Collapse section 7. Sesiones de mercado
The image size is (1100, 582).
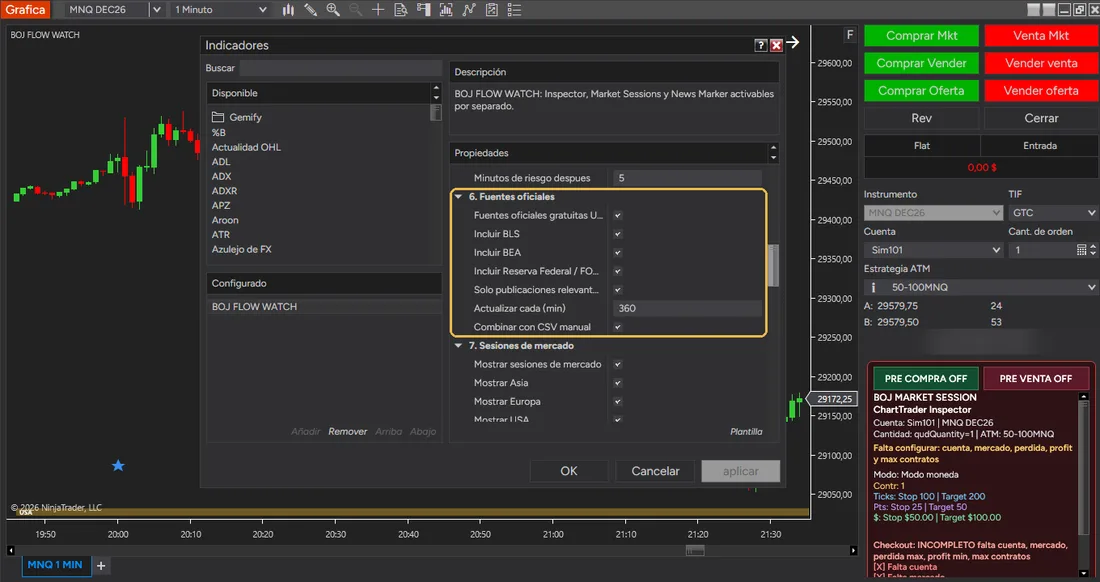coord(458,346)
